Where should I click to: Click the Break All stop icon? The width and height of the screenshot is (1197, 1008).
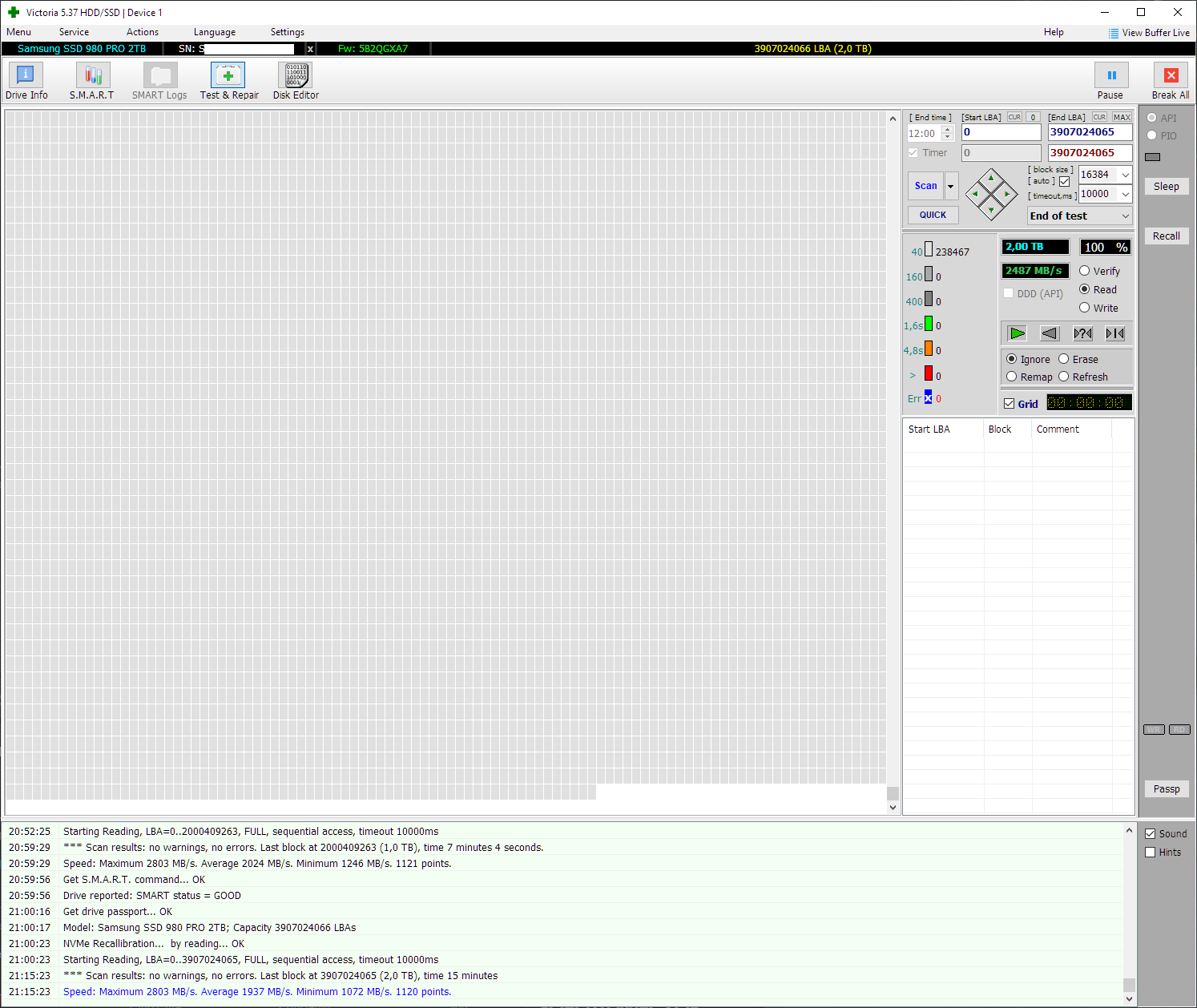(x=1171, y=75)
